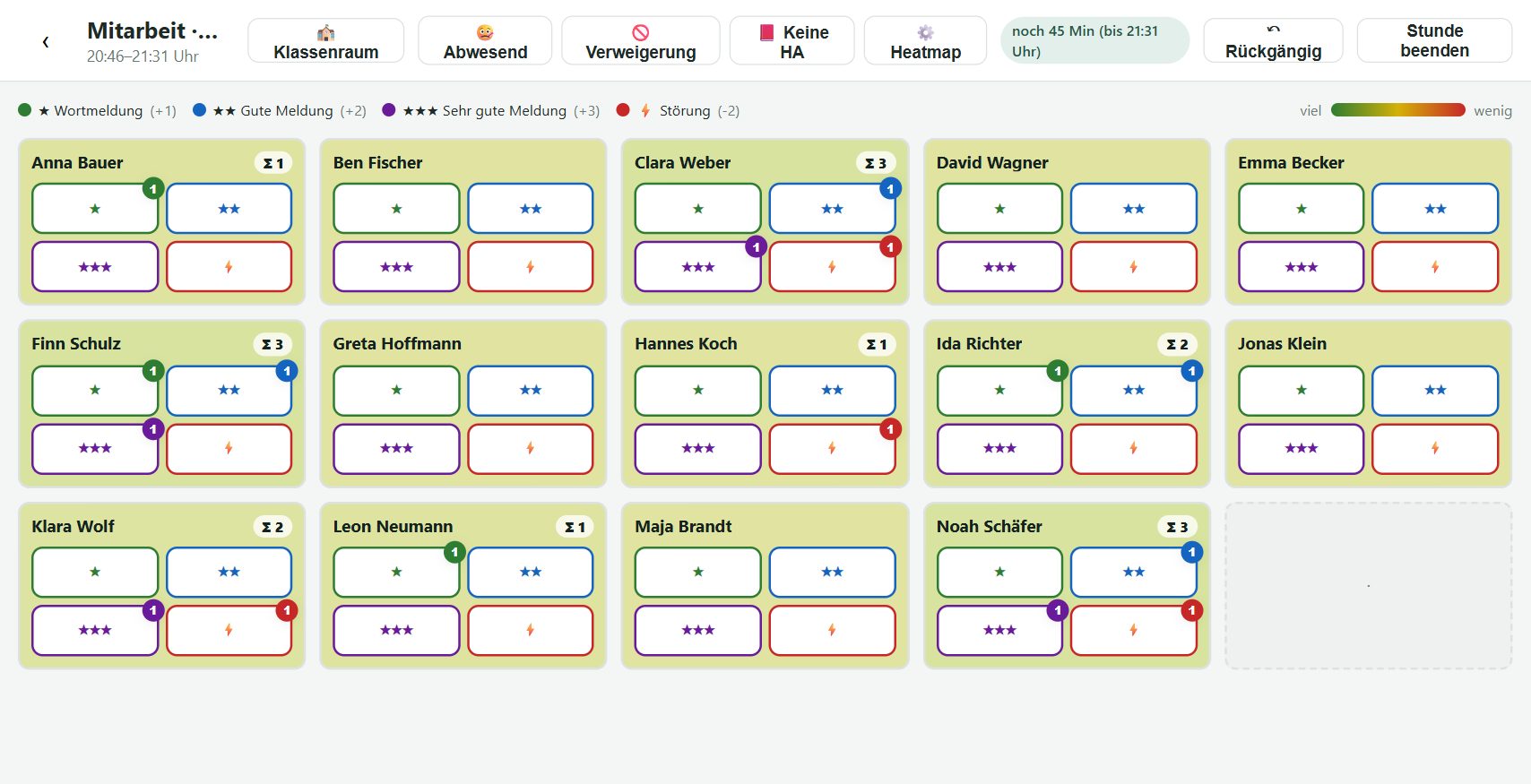Click the Mitarbeit lesson title
The height and width of the screenshot is (784, 1531).
[152, 30]
